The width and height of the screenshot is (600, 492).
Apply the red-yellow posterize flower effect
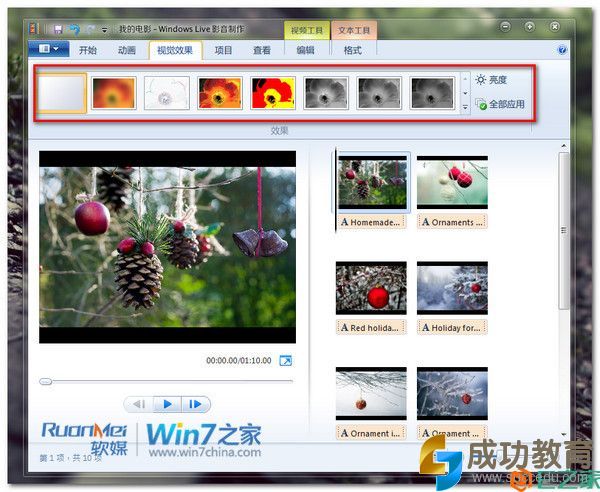(273, 93)
